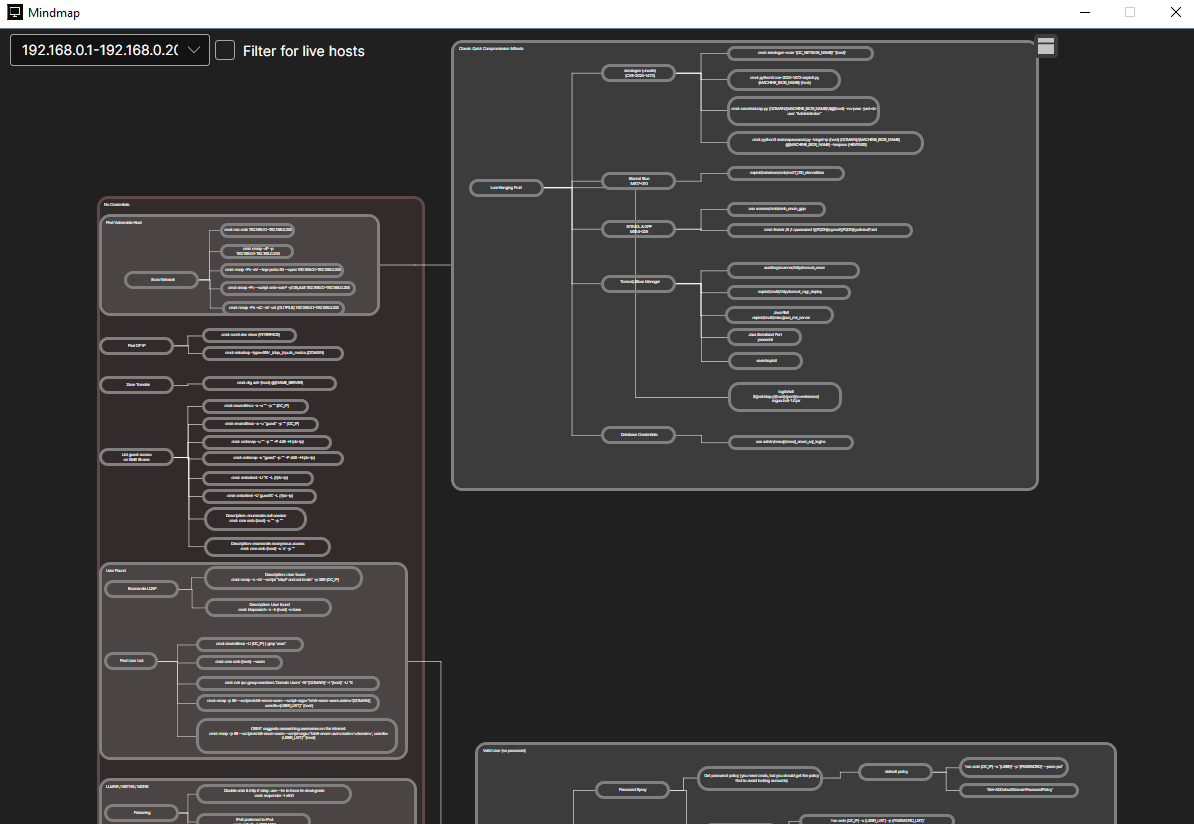
Task: Maximize the Mindmap window
Action: coord(1130,13)
